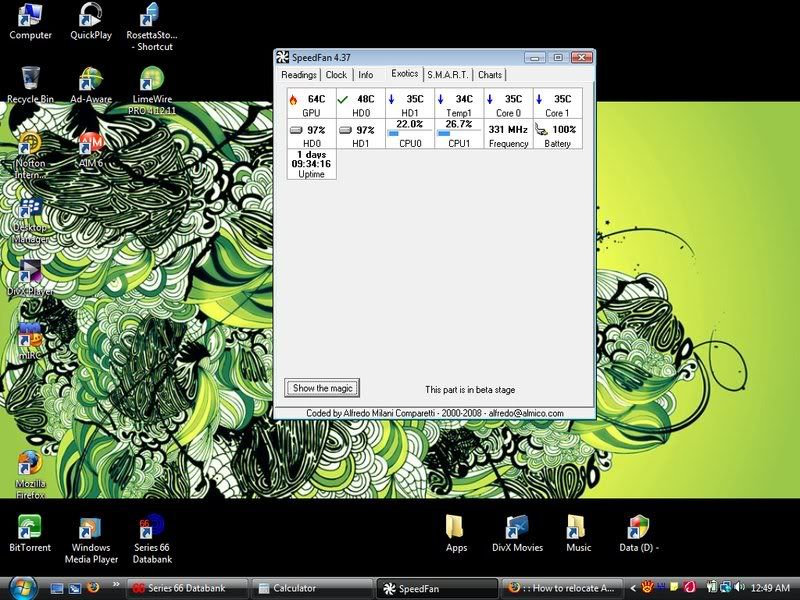
Task: Open the Computer desktop icon
Action: 30,21
